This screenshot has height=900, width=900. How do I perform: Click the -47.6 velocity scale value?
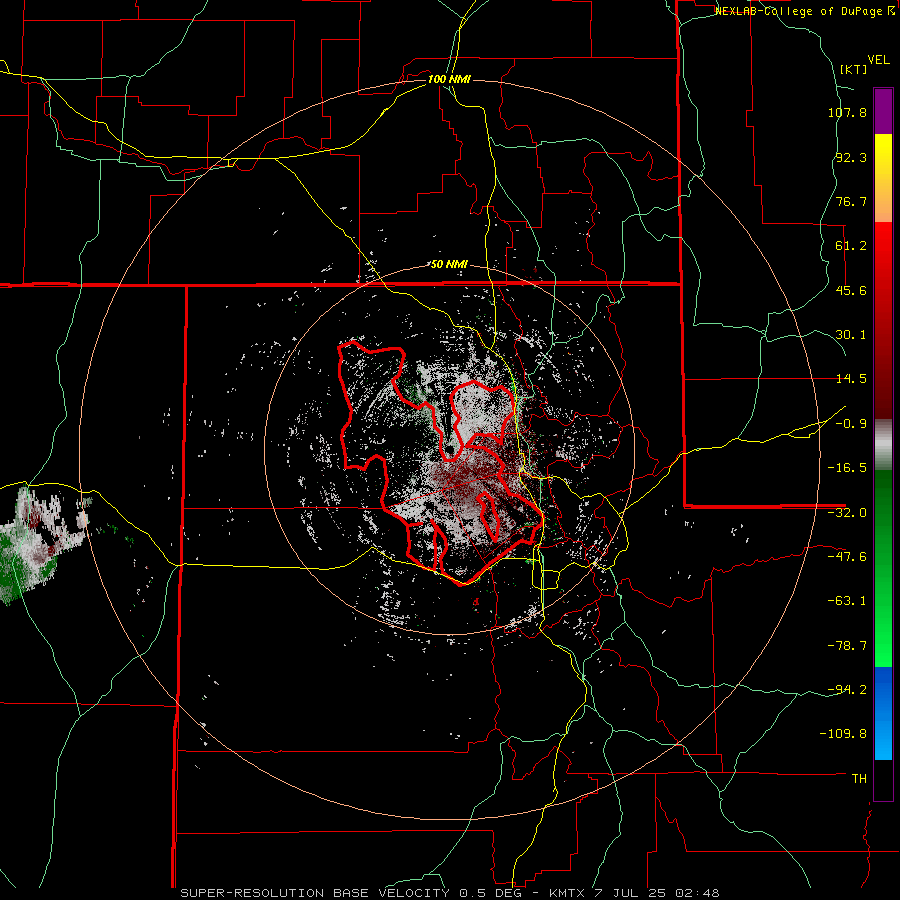point(847,557)
